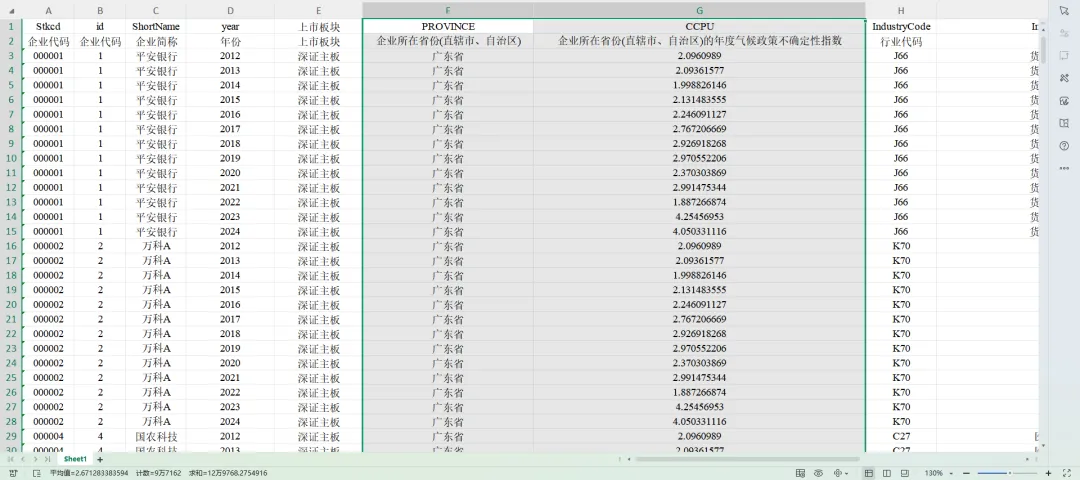The width and height of the screenshot is (1080, 480).
Task: Click the Stkcd header cell
Action: tap(48, 26)
